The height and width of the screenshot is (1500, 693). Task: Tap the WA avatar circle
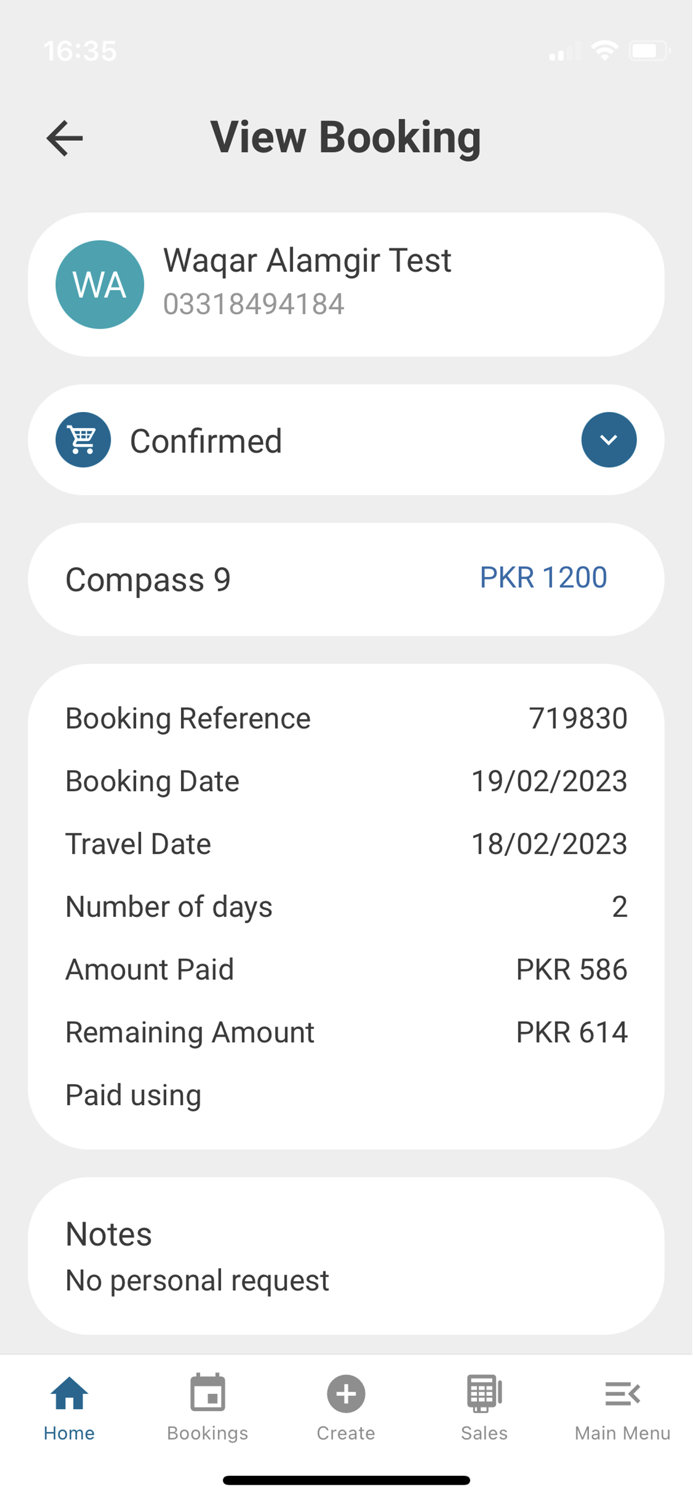pos(99,285)
